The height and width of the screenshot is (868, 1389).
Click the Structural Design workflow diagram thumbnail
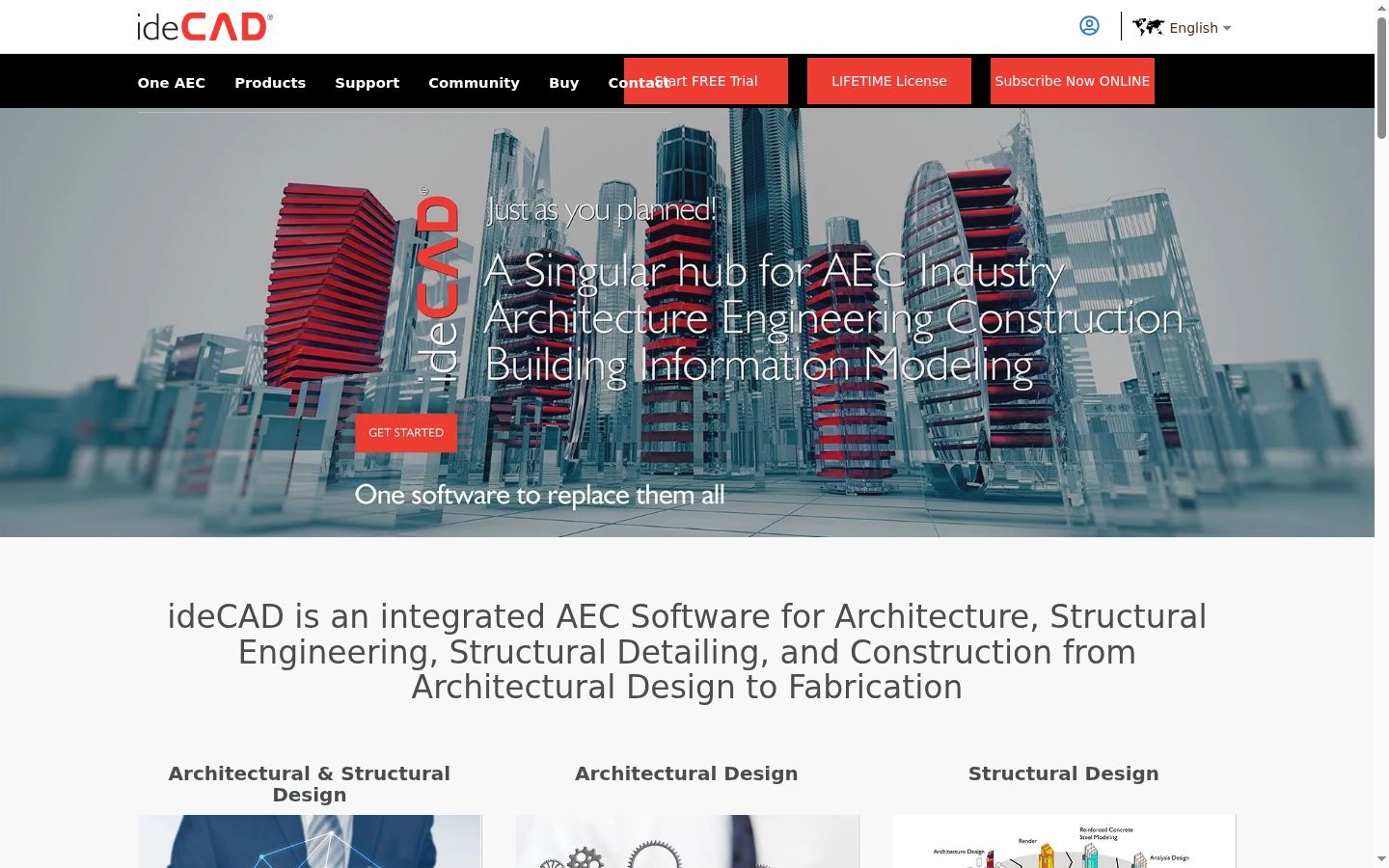(x=1064, y=841)
